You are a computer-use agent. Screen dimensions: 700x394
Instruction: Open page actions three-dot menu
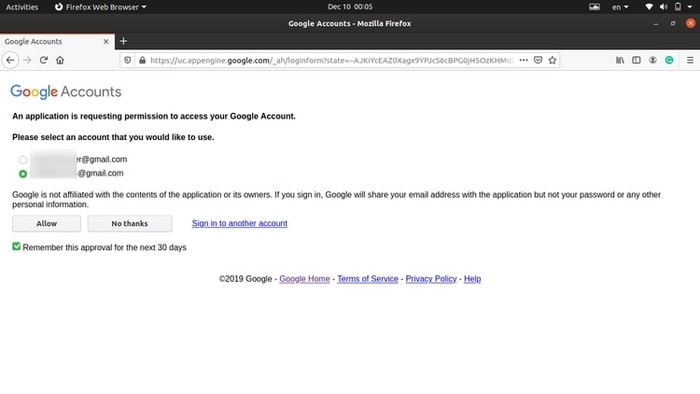pyautogui.click(x=523, y=60)
